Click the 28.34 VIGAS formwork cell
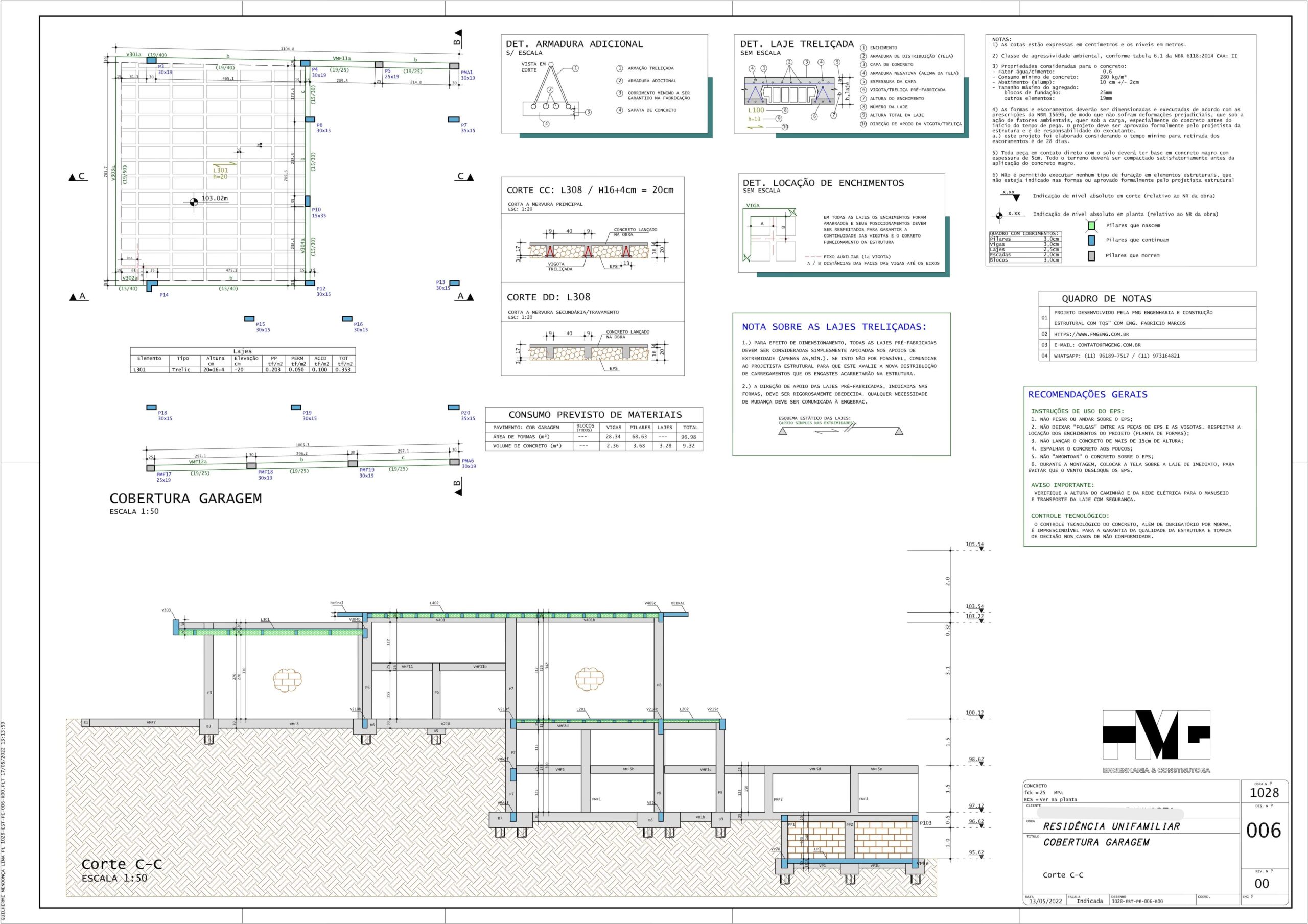The width and height of the screenshot is (1308, 924). pos(613,437)
